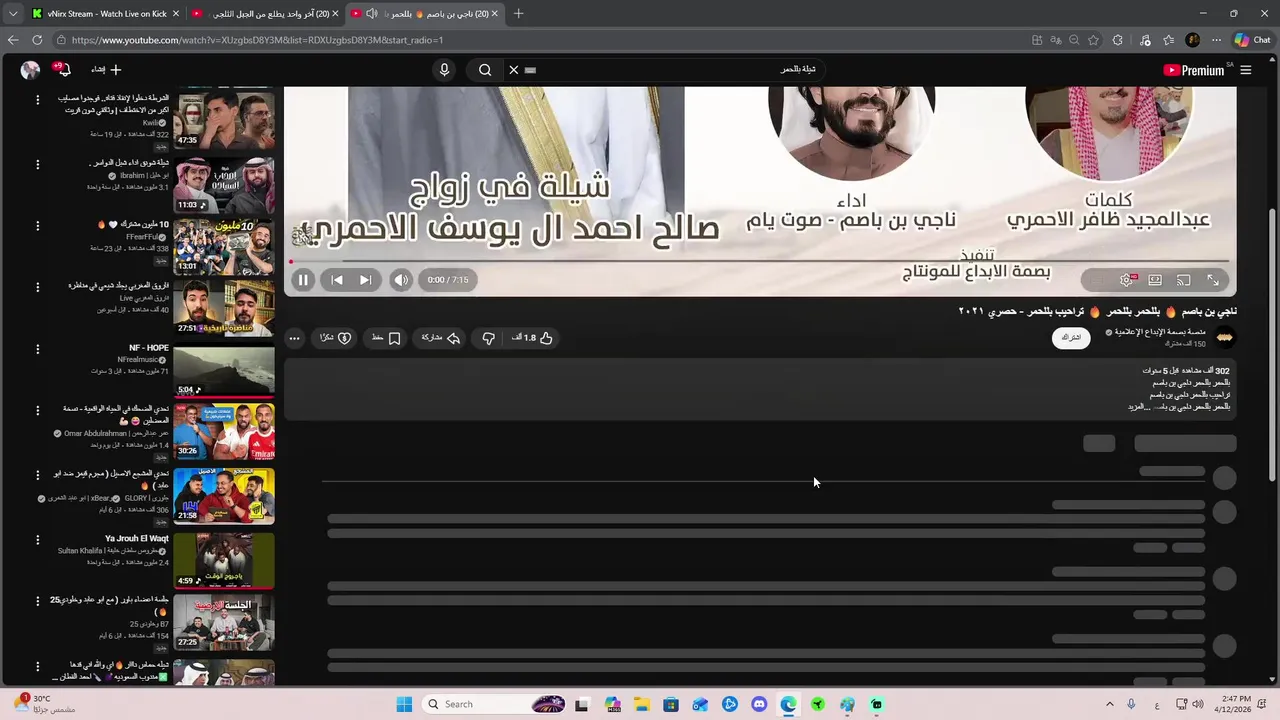Open options menu for NF - HOPE
This screenshot has width=1280, height=720.
point(38,349)
